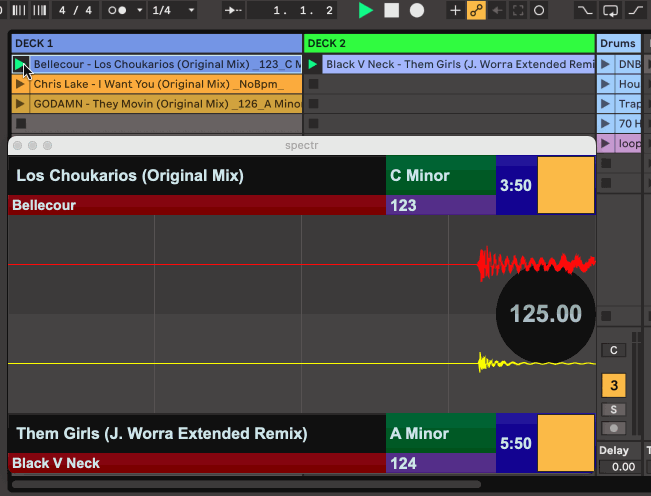Image resolution: width=651 pixels, height=496 pixels.
Task: Arm the Drums track for recording
Action: 613,428
